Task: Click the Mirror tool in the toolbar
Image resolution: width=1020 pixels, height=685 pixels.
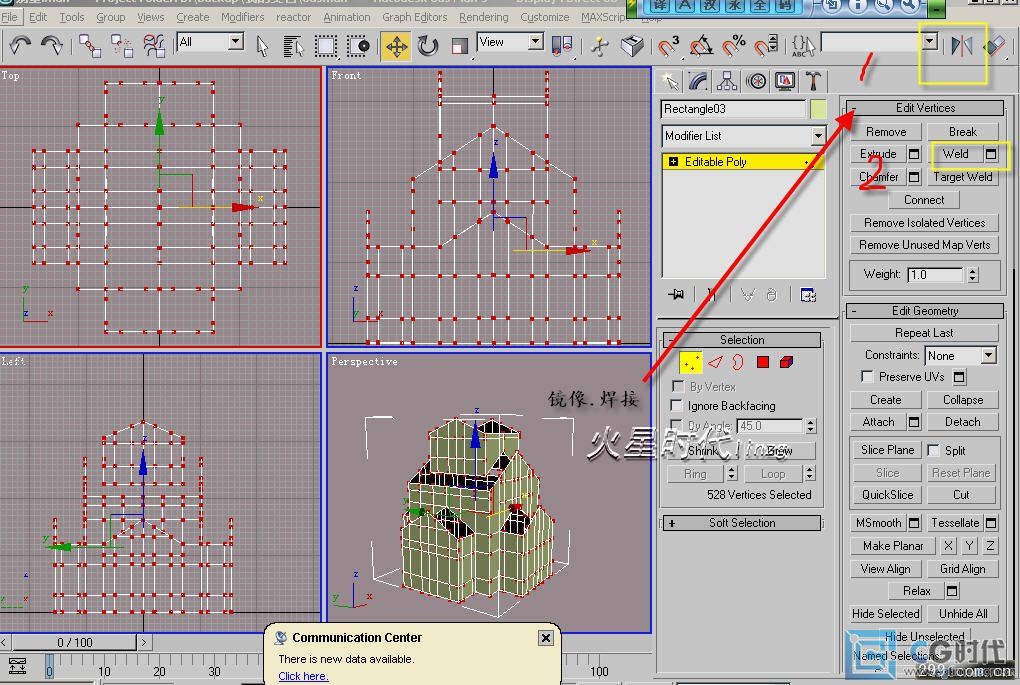Action: [961, 46]
